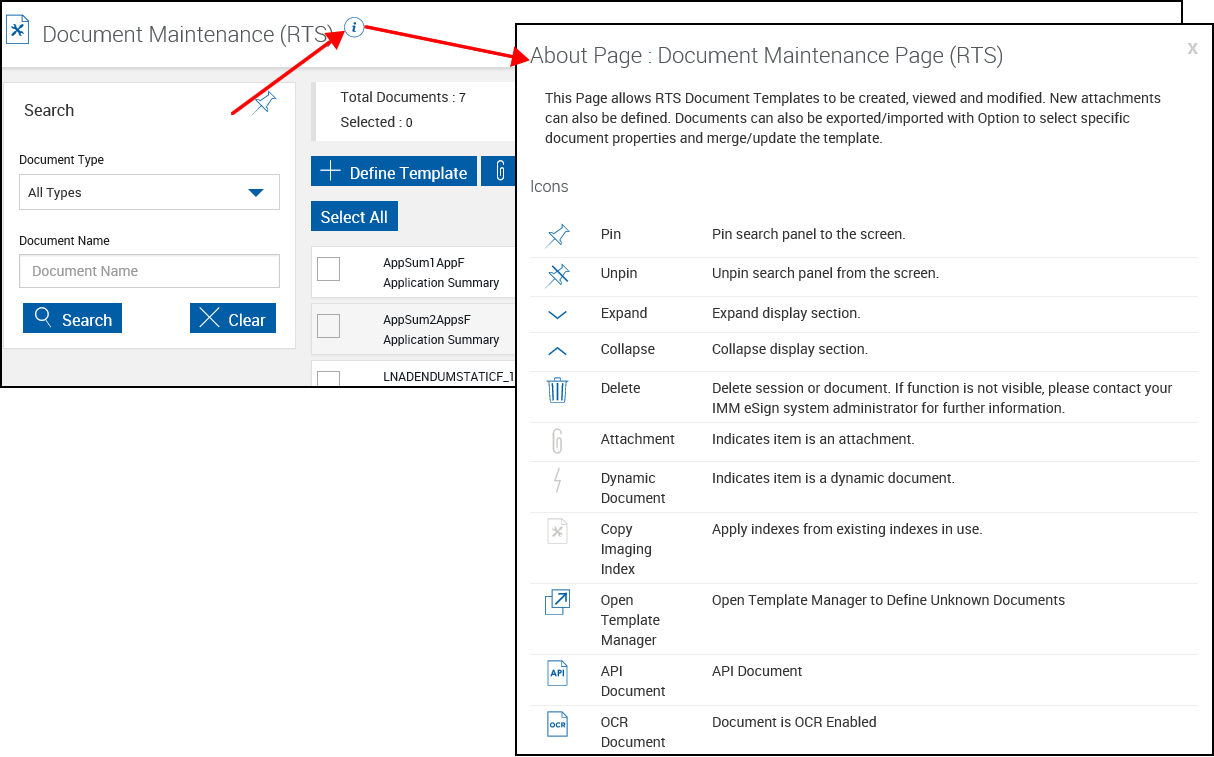Screen dimensions: 1214x757
Task: Select the API Document icon
Action: point(557,673)
